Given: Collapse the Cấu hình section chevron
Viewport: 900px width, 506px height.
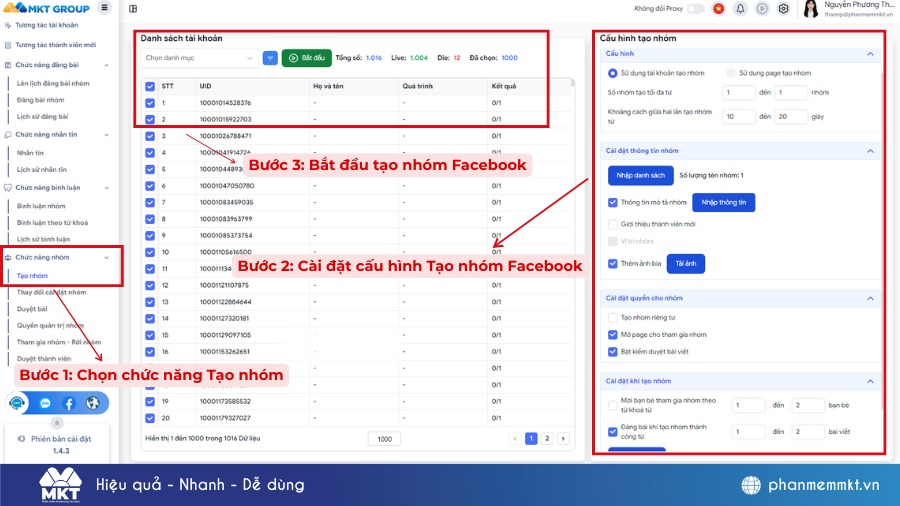Looking at the screenshot, I should (x=870, y=54).
